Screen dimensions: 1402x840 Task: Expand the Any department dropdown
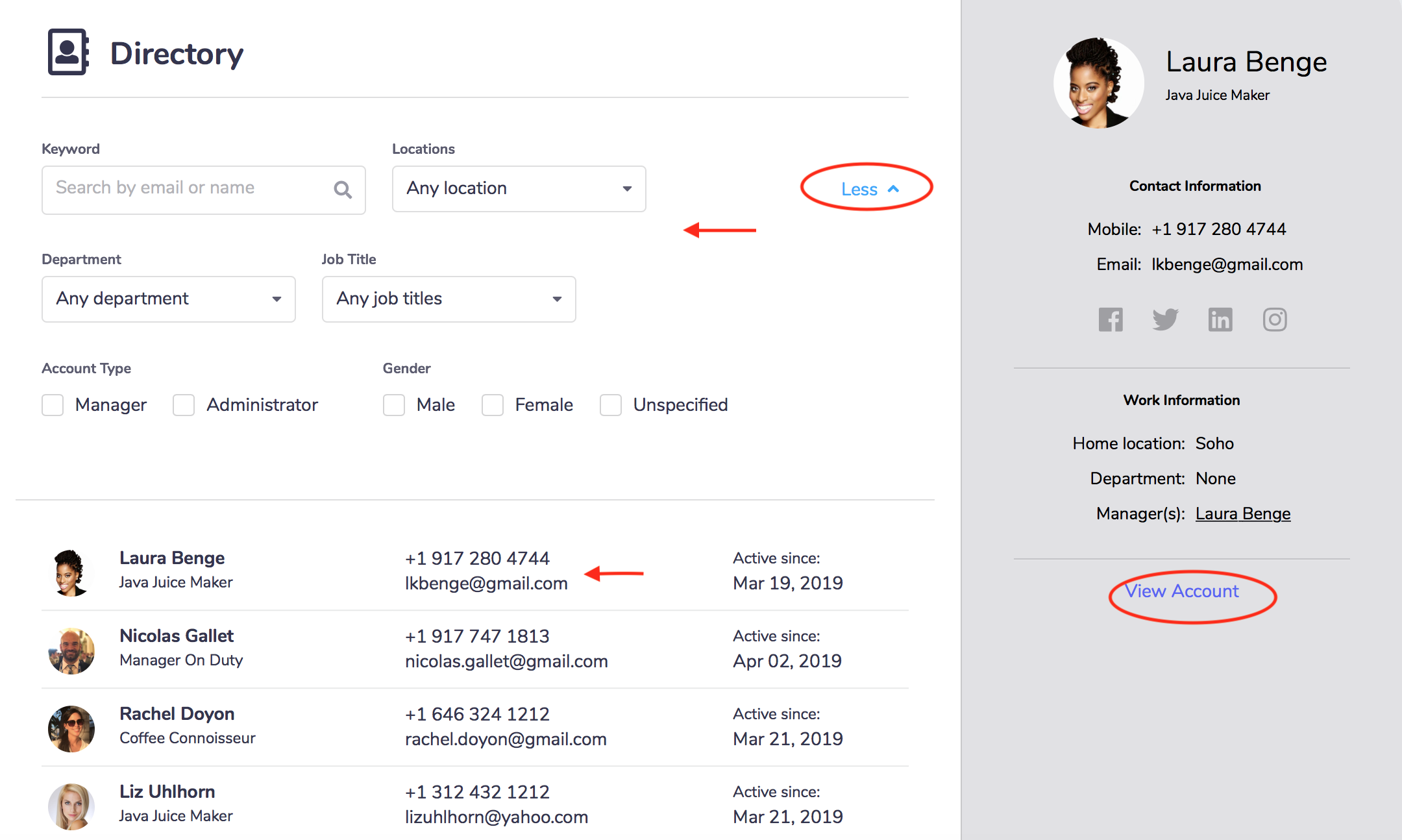coord(168,299)
